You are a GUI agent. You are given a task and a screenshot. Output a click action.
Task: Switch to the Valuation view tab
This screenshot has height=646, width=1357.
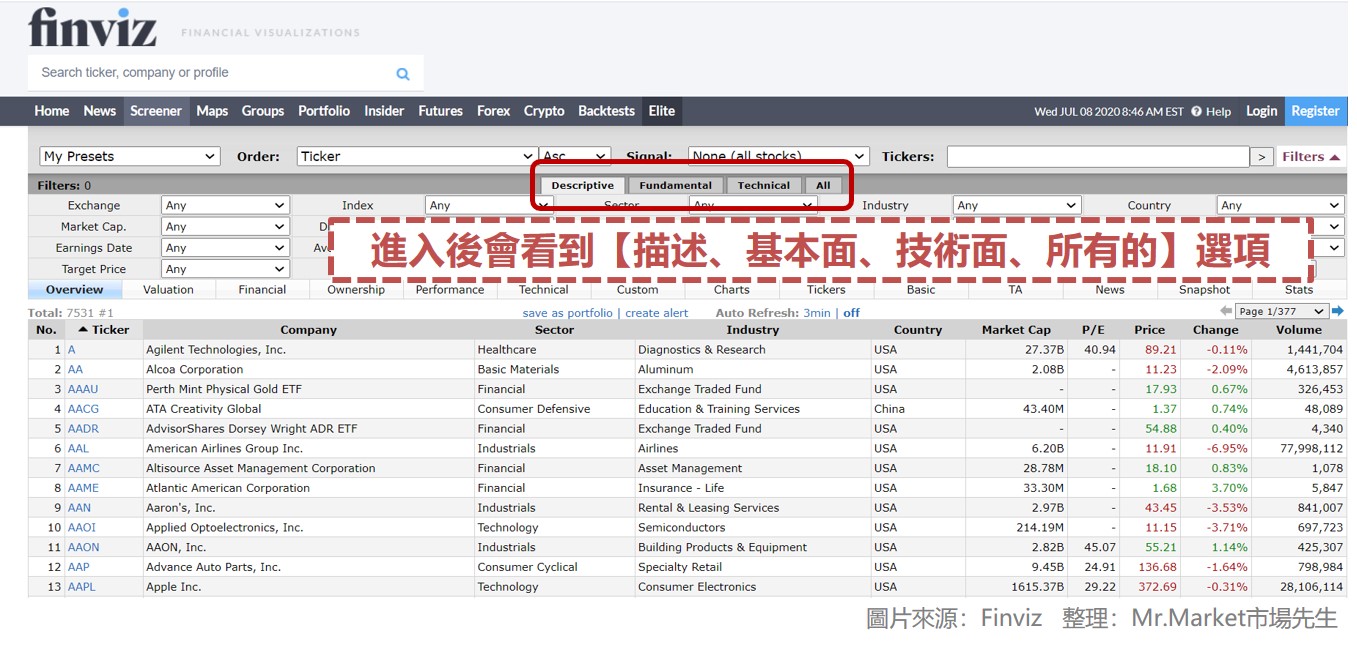pos(168,290)
